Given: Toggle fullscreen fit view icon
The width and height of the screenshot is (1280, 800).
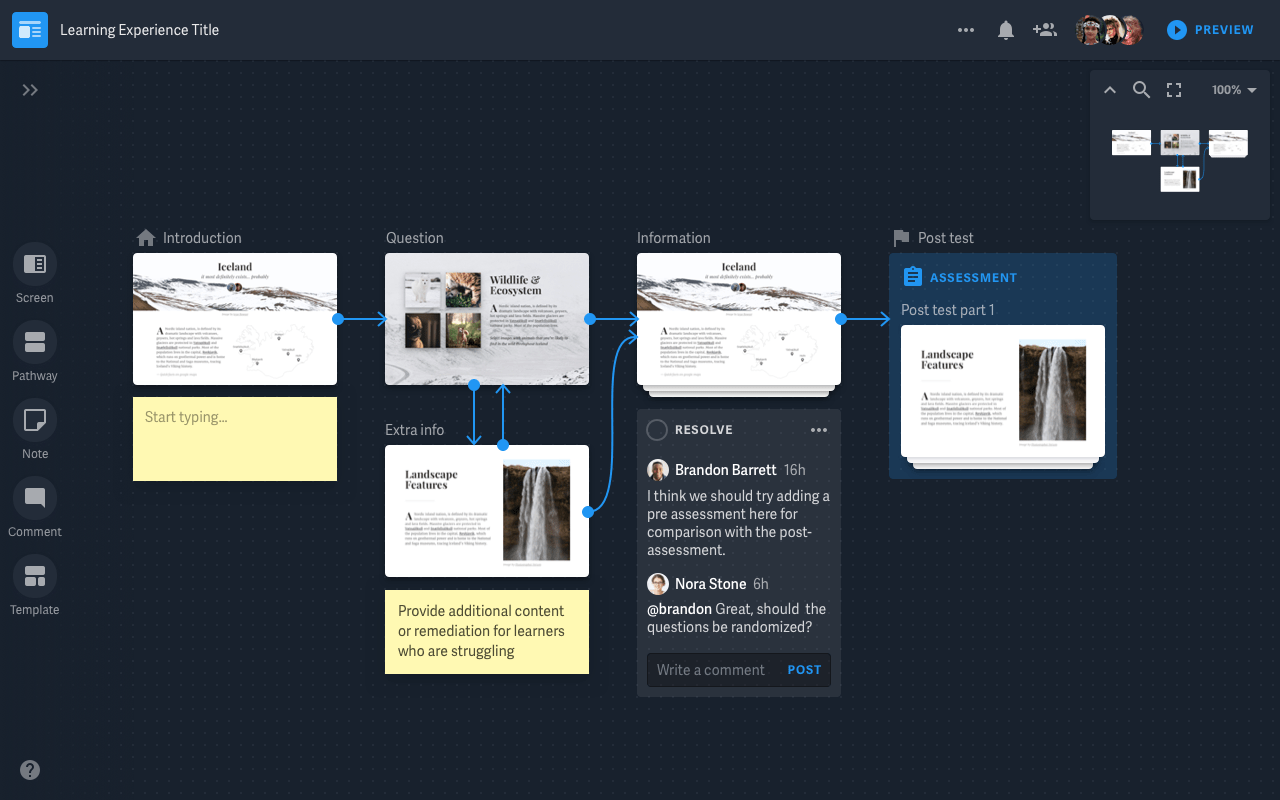Looking at the screenshot, I should point(1174,90).
